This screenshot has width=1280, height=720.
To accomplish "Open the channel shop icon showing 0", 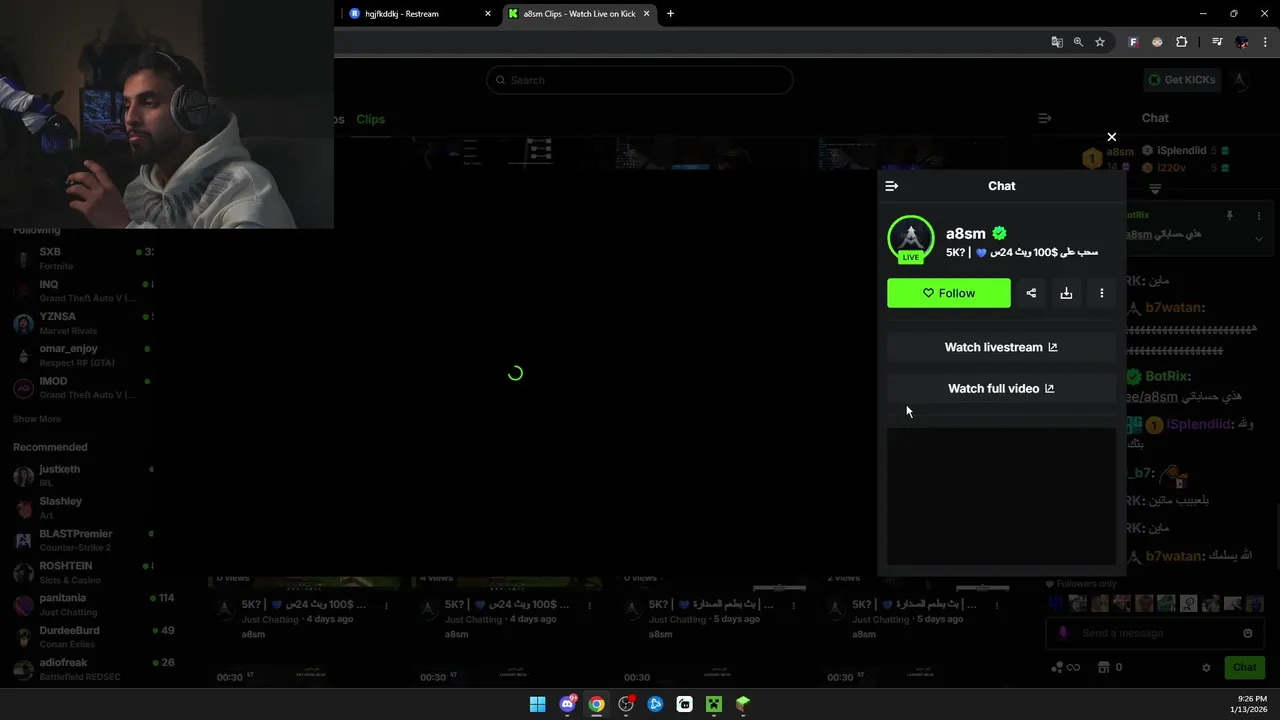I will (1109, 667).
